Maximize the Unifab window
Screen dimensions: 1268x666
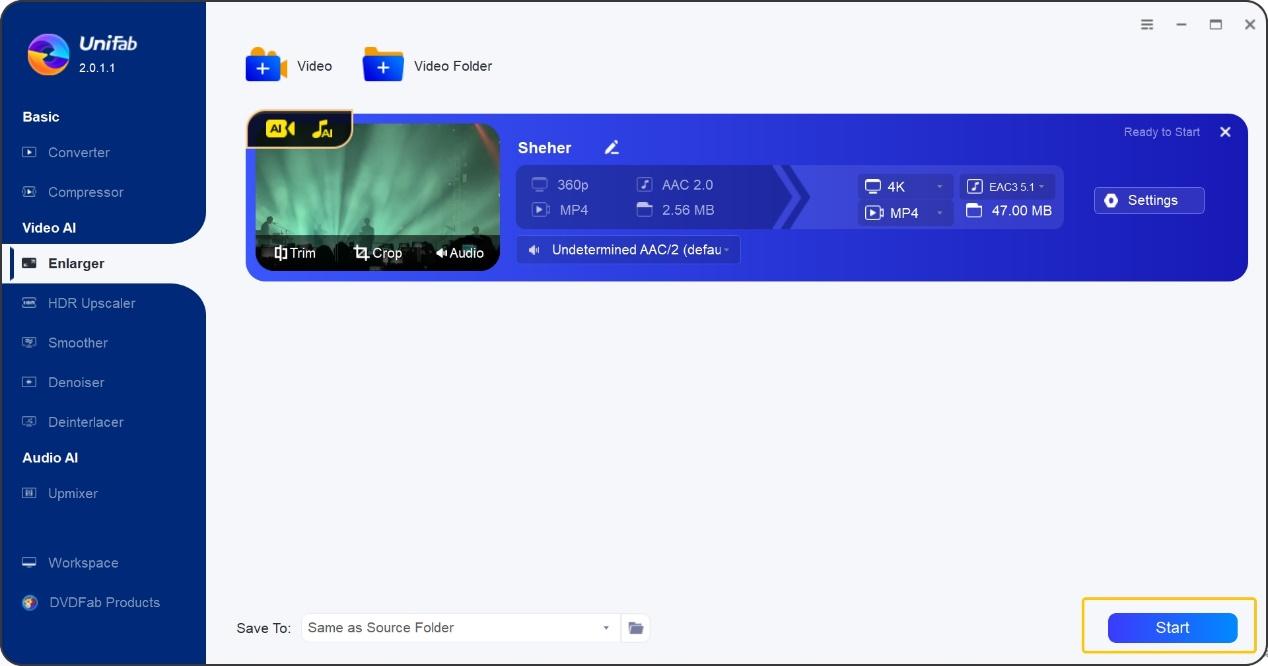1216,25
